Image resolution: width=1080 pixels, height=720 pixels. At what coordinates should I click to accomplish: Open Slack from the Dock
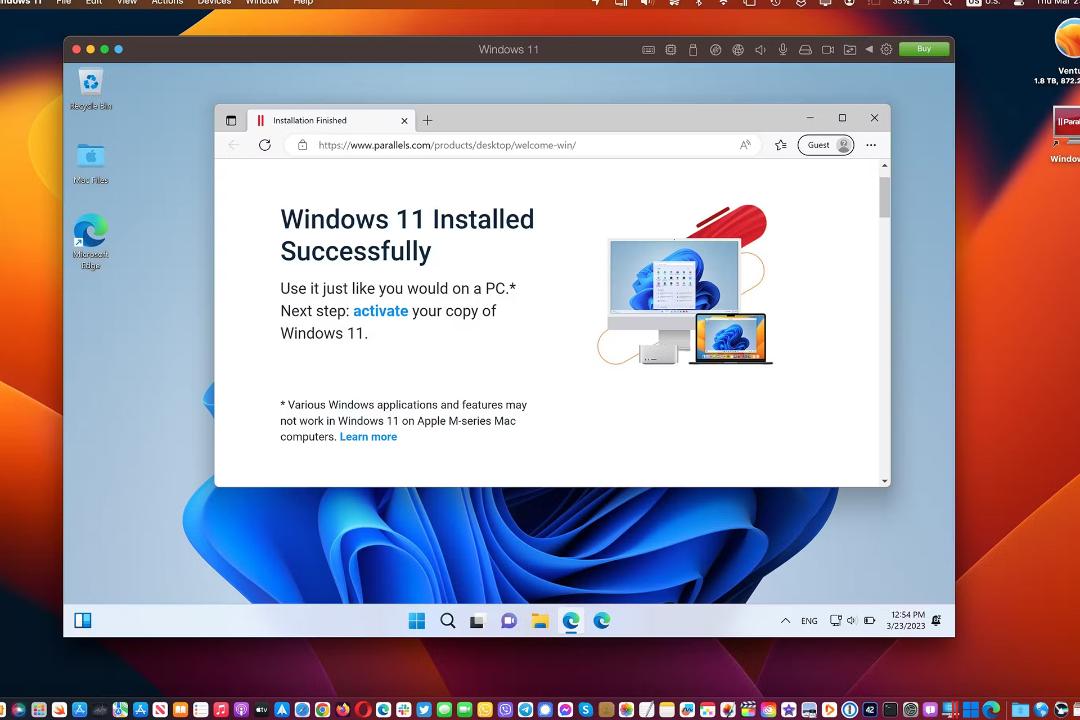point(404,710)
